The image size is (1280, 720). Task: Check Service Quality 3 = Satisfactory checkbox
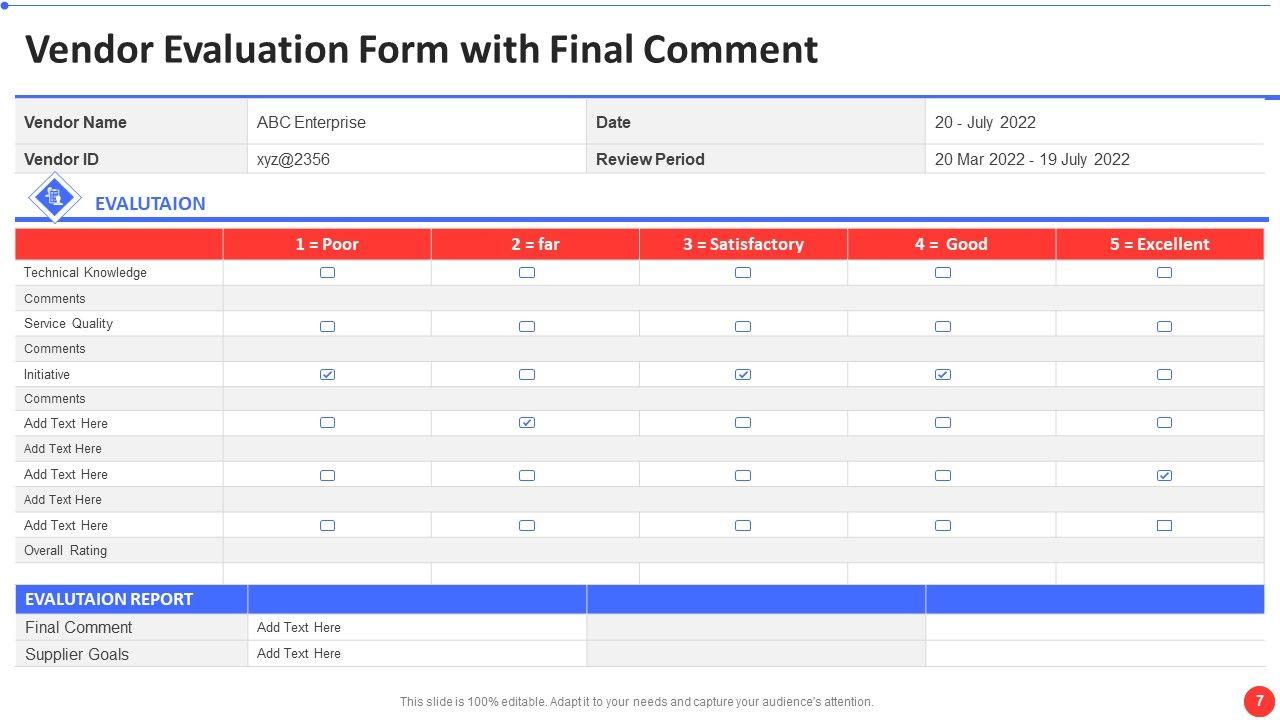[x=743, y=326]
